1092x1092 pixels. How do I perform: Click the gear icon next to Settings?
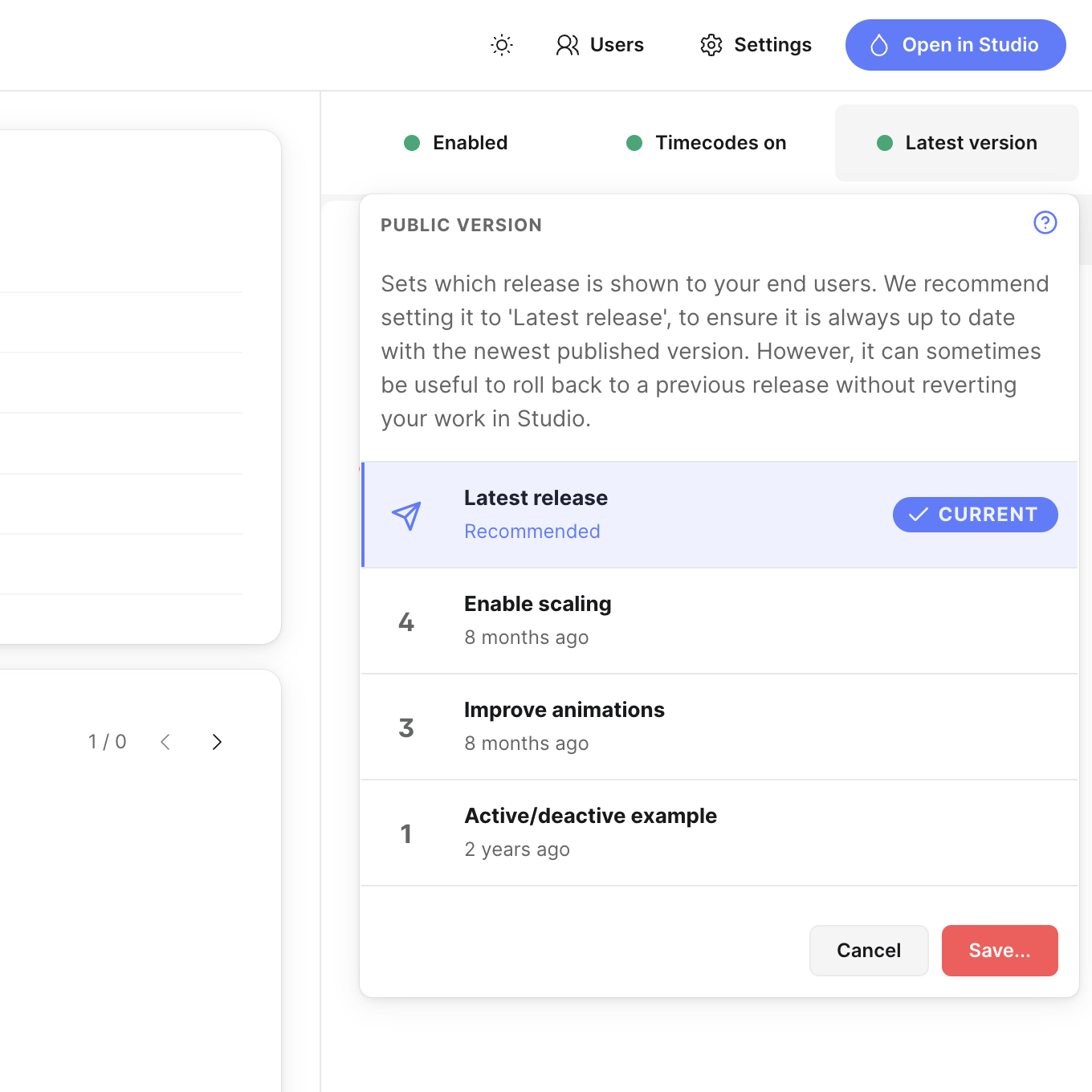coord(711,45)
